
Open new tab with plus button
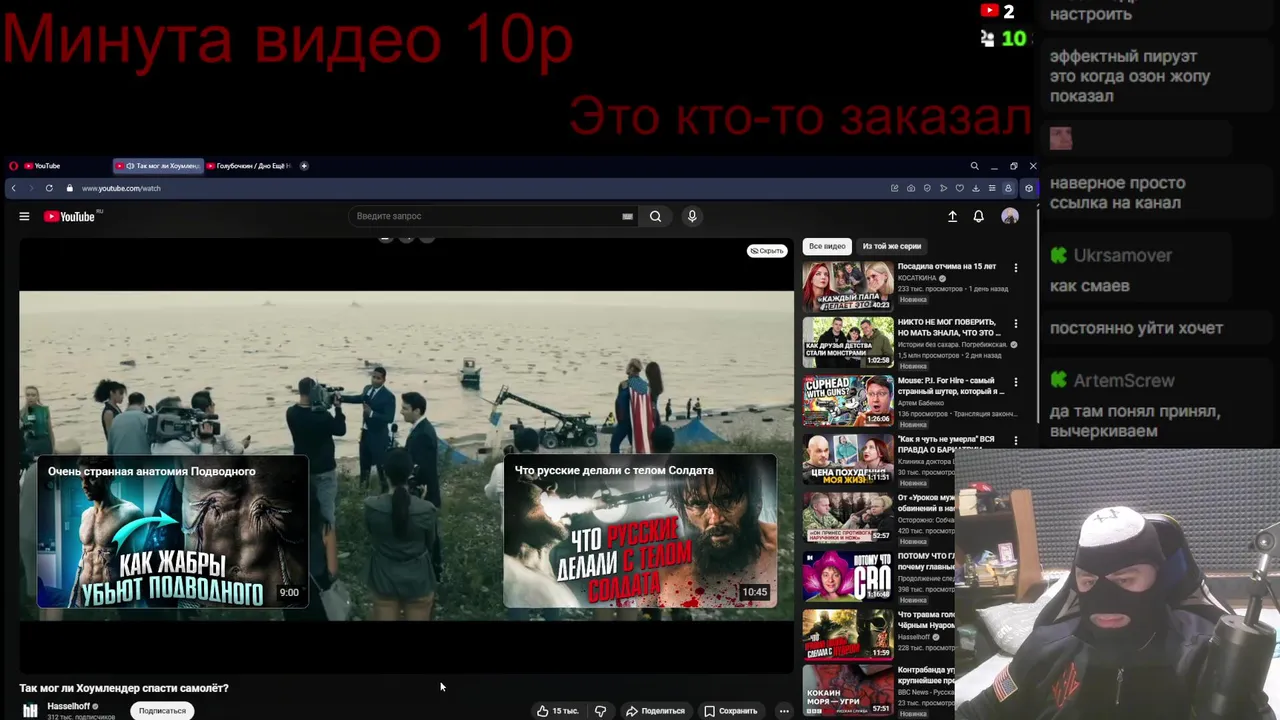pyautogui.click(x=304, y=166)
